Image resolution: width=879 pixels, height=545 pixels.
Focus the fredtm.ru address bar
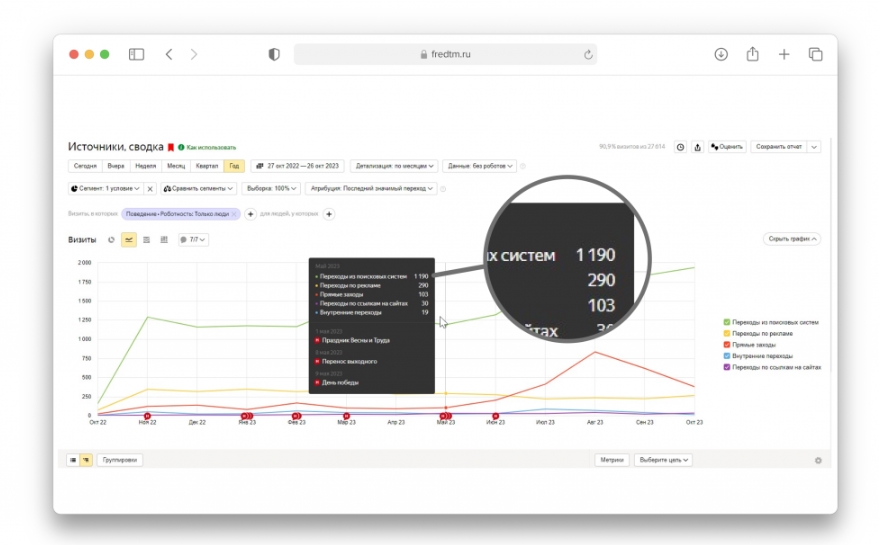click(x=445, y=54)
